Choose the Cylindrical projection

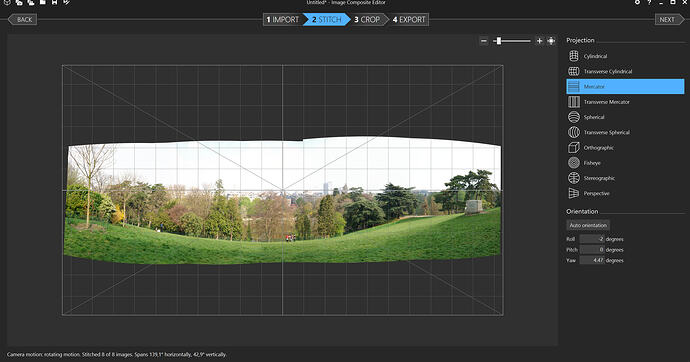click(625, 56)
